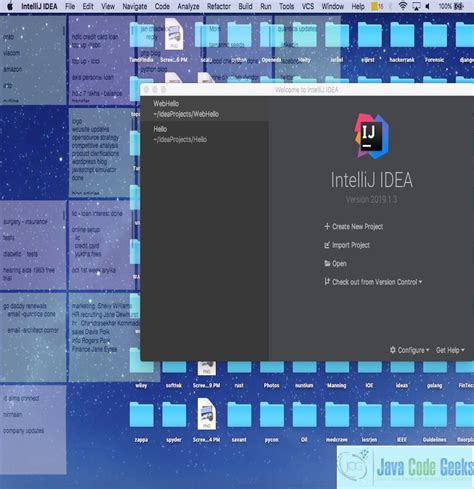This screenshot has width=474, height=489.
Task: Open the AirPlay display menu icon
Action: (x=416, y=6)
